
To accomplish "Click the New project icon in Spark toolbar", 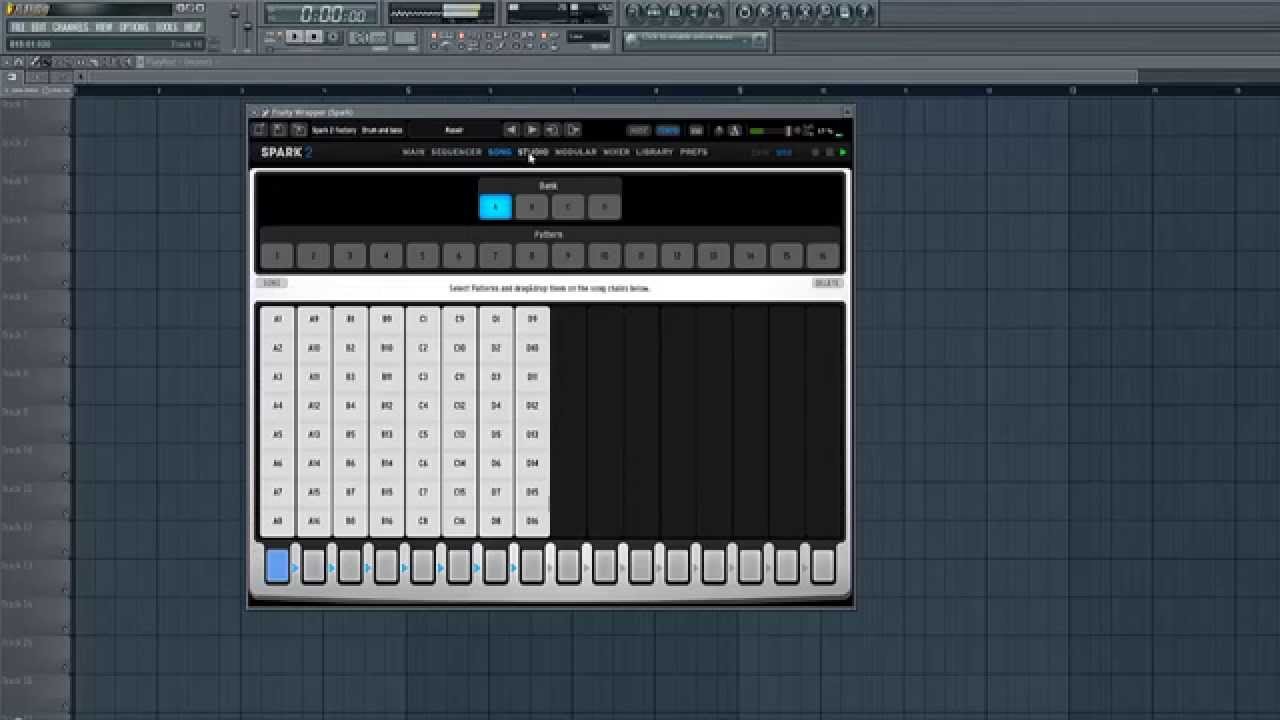I will click(x=259, y=130).
